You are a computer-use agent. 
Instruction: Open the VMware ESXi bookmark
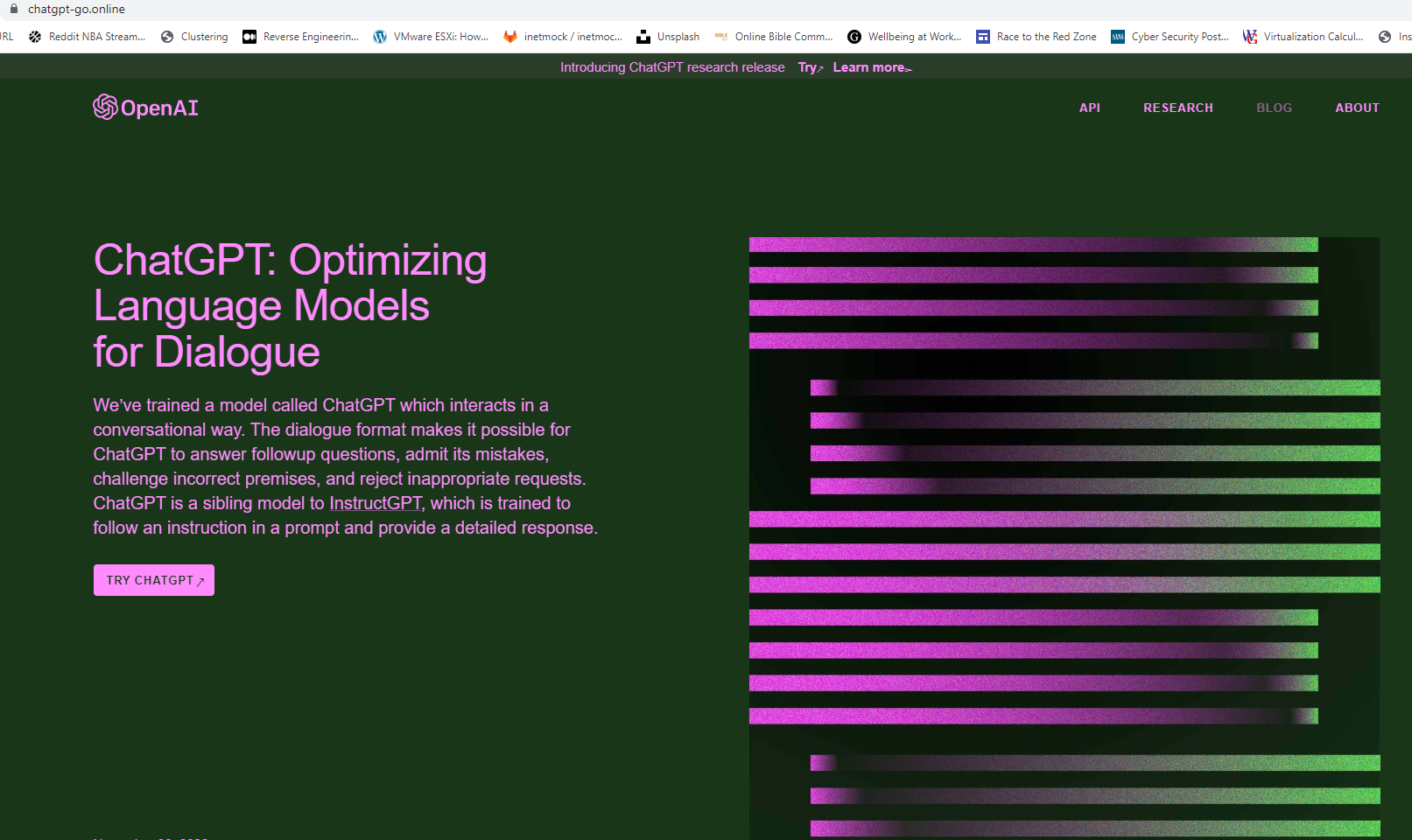431,37
